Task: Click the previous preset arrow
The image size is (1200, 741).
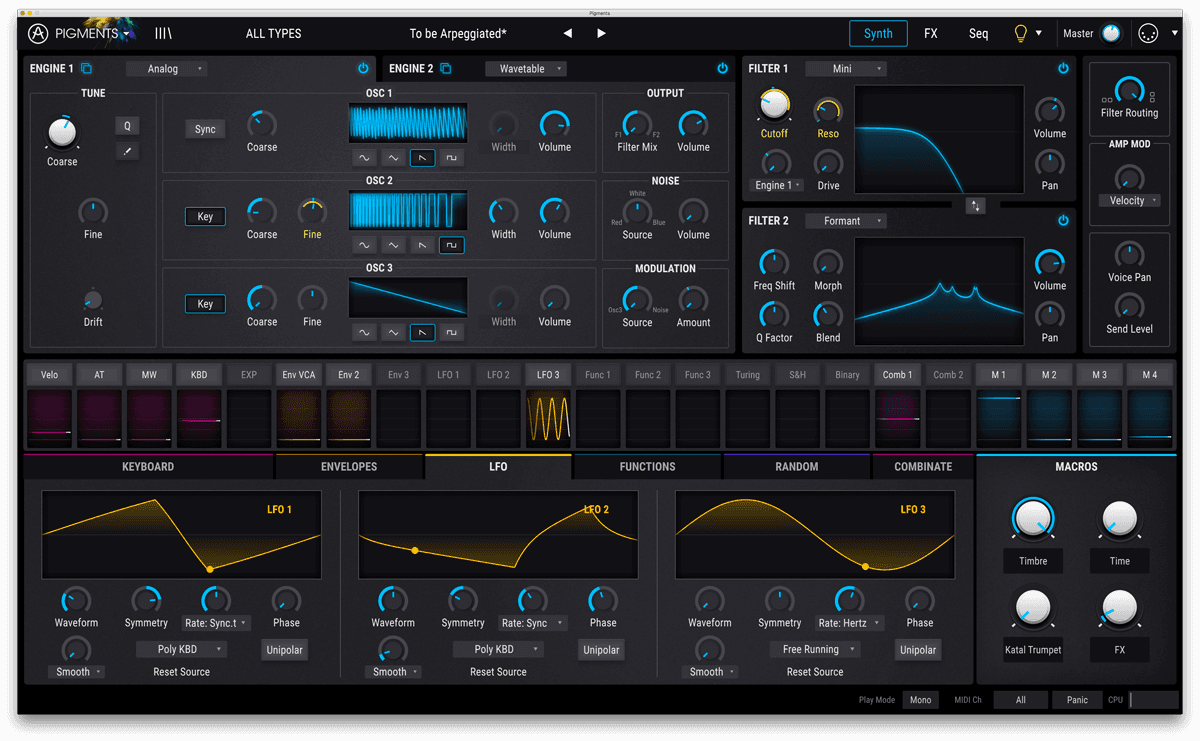Action: (x=568, y=33)
